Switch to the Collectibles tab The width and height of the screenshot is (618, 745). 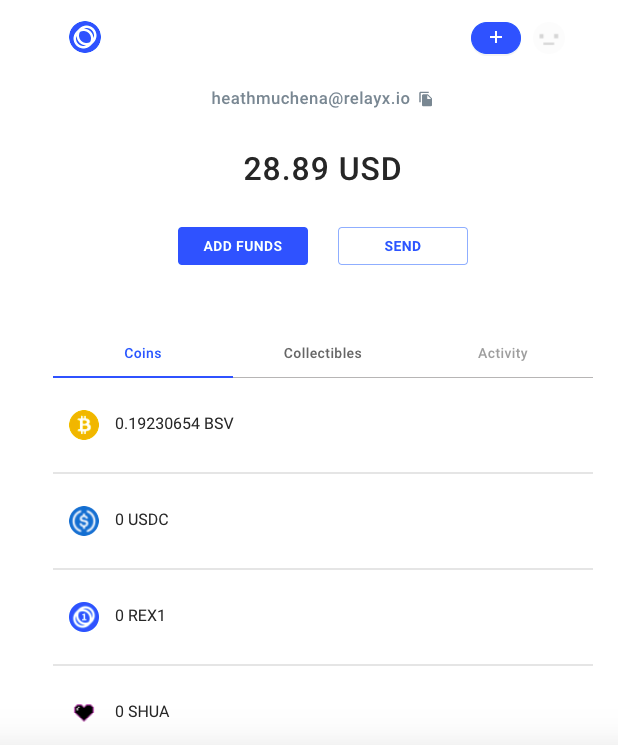pyautogui.click(x=323, y=353)
